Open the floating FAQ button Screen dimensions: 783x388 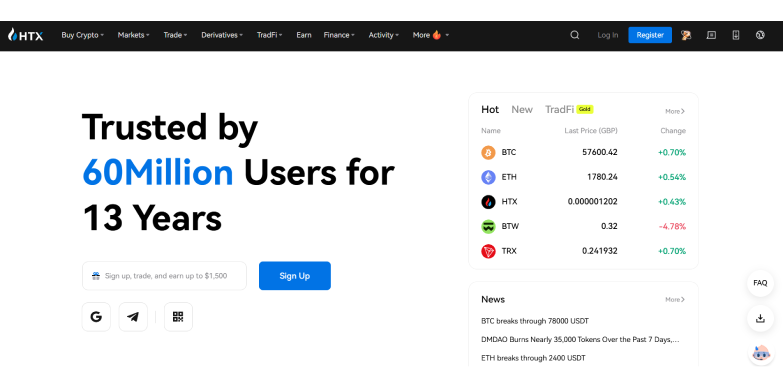[760, 283]
